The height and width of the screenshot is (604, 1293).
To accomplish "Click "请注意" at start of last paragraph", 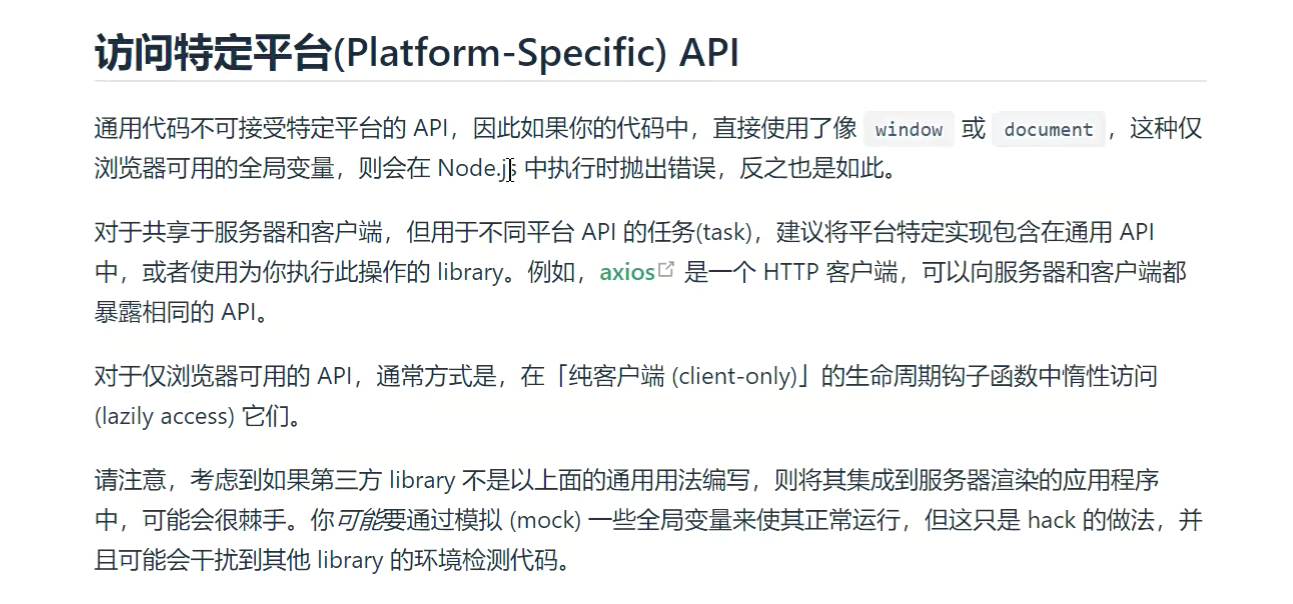I will [121, 481].
